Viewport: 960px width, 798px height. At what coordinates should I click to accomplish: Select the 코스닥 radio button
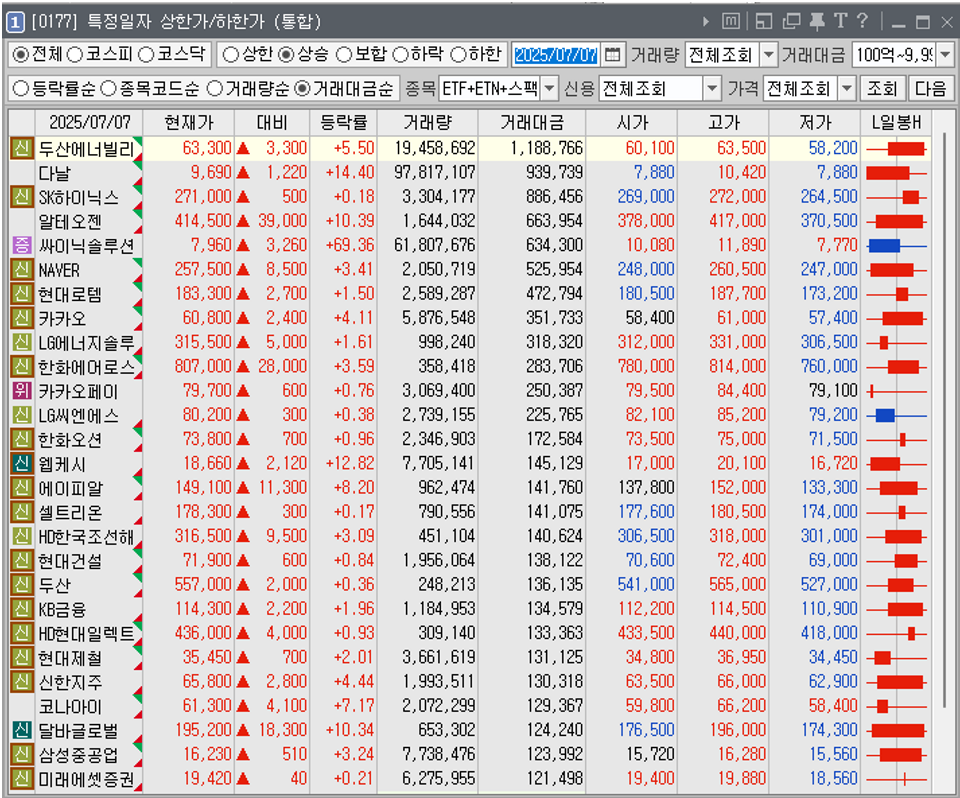[x=146, y=55]
